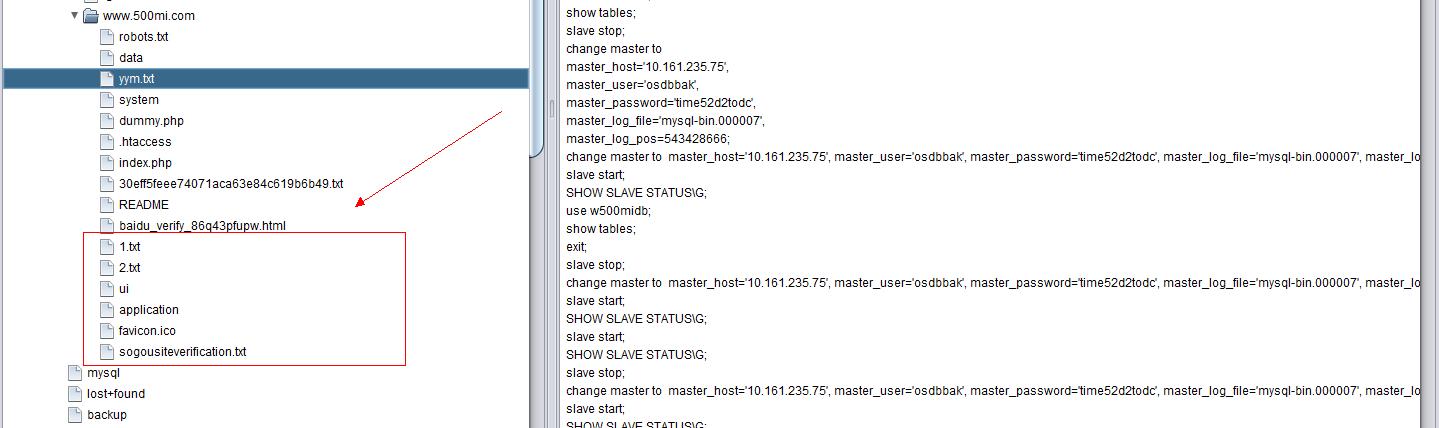The height and width of the screenshot is (428, 1439).
Task: Open the system entry in tree
Action: 138,100
